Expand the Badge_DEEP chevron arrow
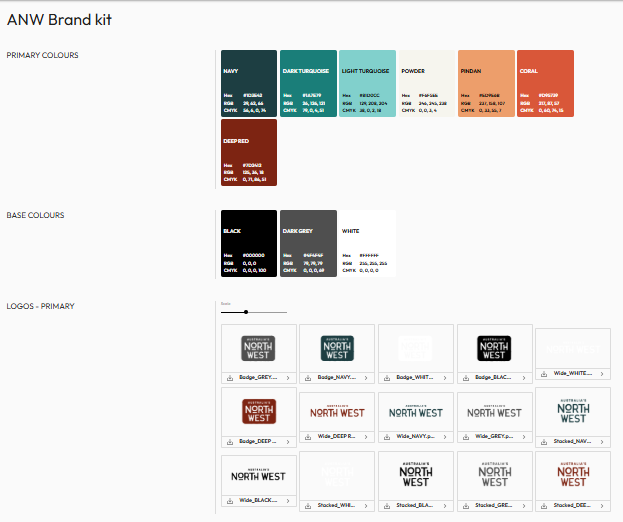Viewport: 623px width, 522px height. [288, 442]
